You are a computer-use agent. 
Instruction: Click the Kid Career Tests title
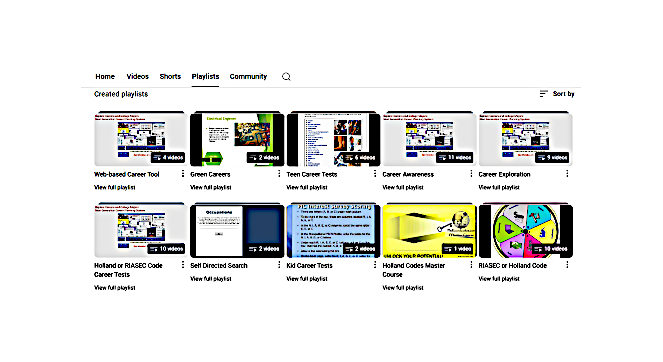(310, 266)
